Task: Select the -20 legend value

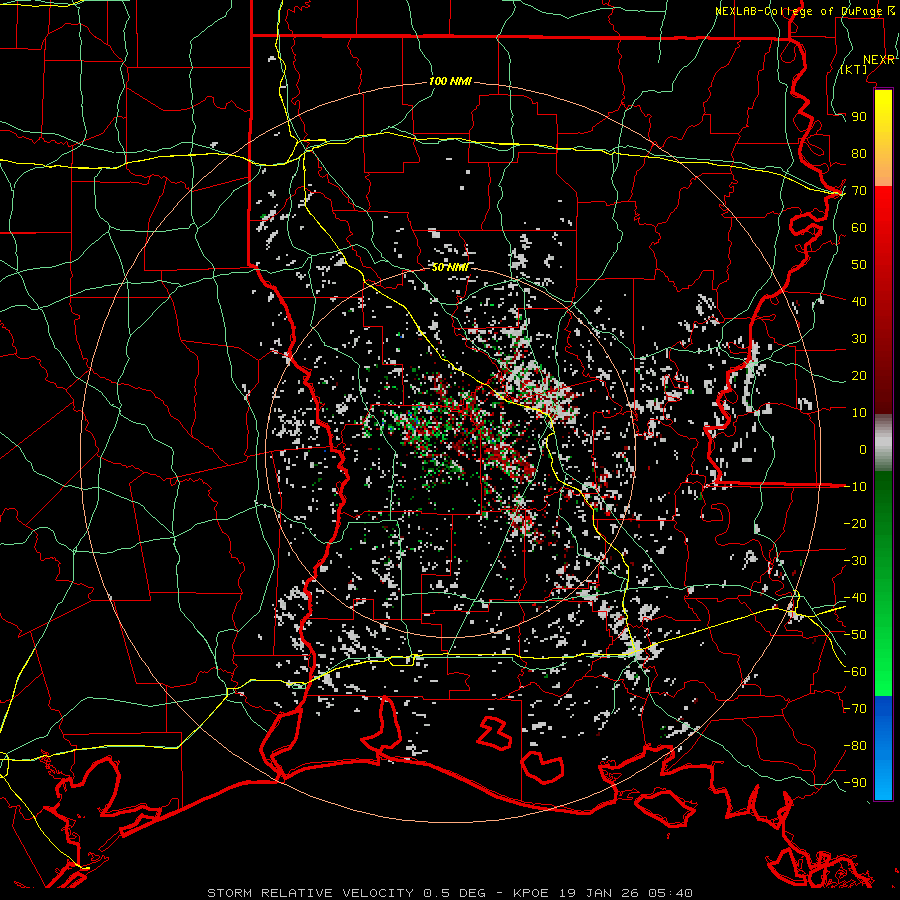Action: click(x=855, y=523)
